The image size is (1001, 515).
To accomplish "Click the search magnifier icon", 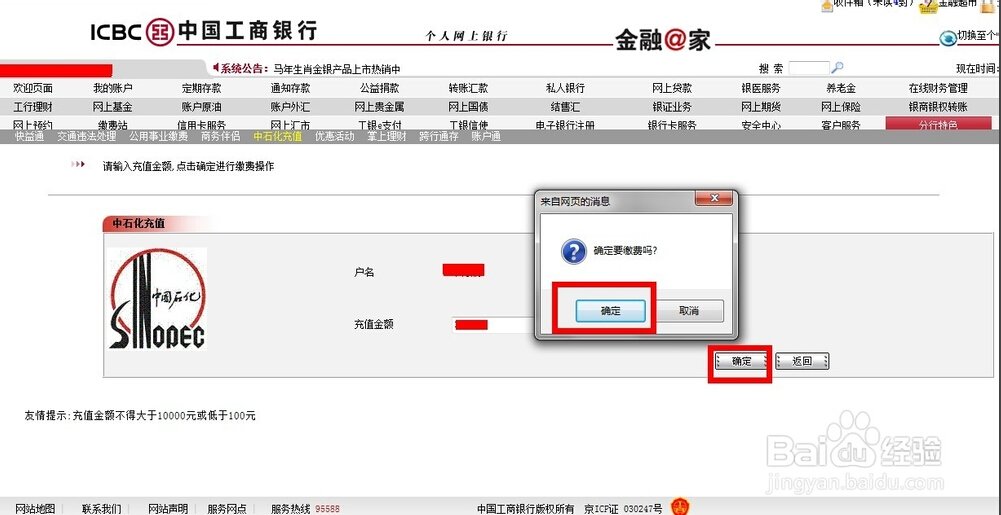I will (838, 67).
